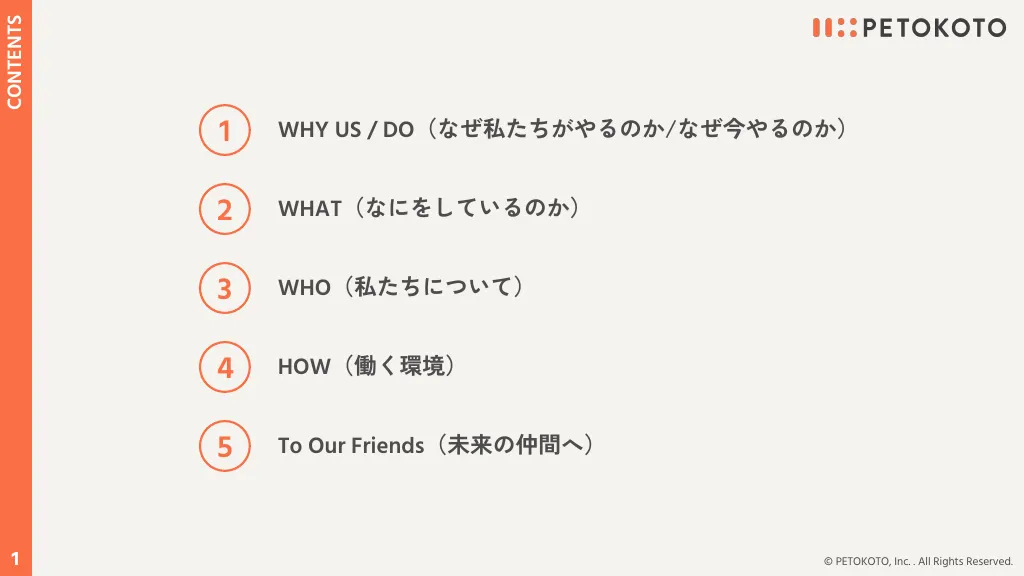Click the circled number 2 icon
The width and height of the screenshot is (1024, 576).
[x=225, y=209]
